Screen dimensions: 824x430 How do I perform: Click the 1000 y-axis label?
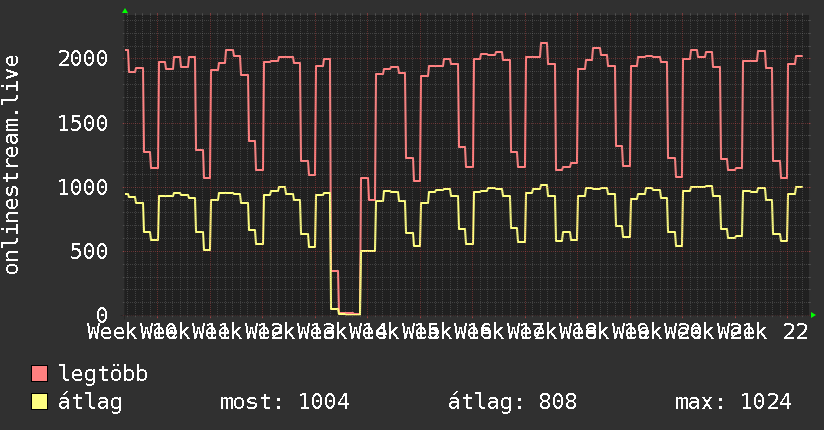pyautogui.click(x=83, y=188)
